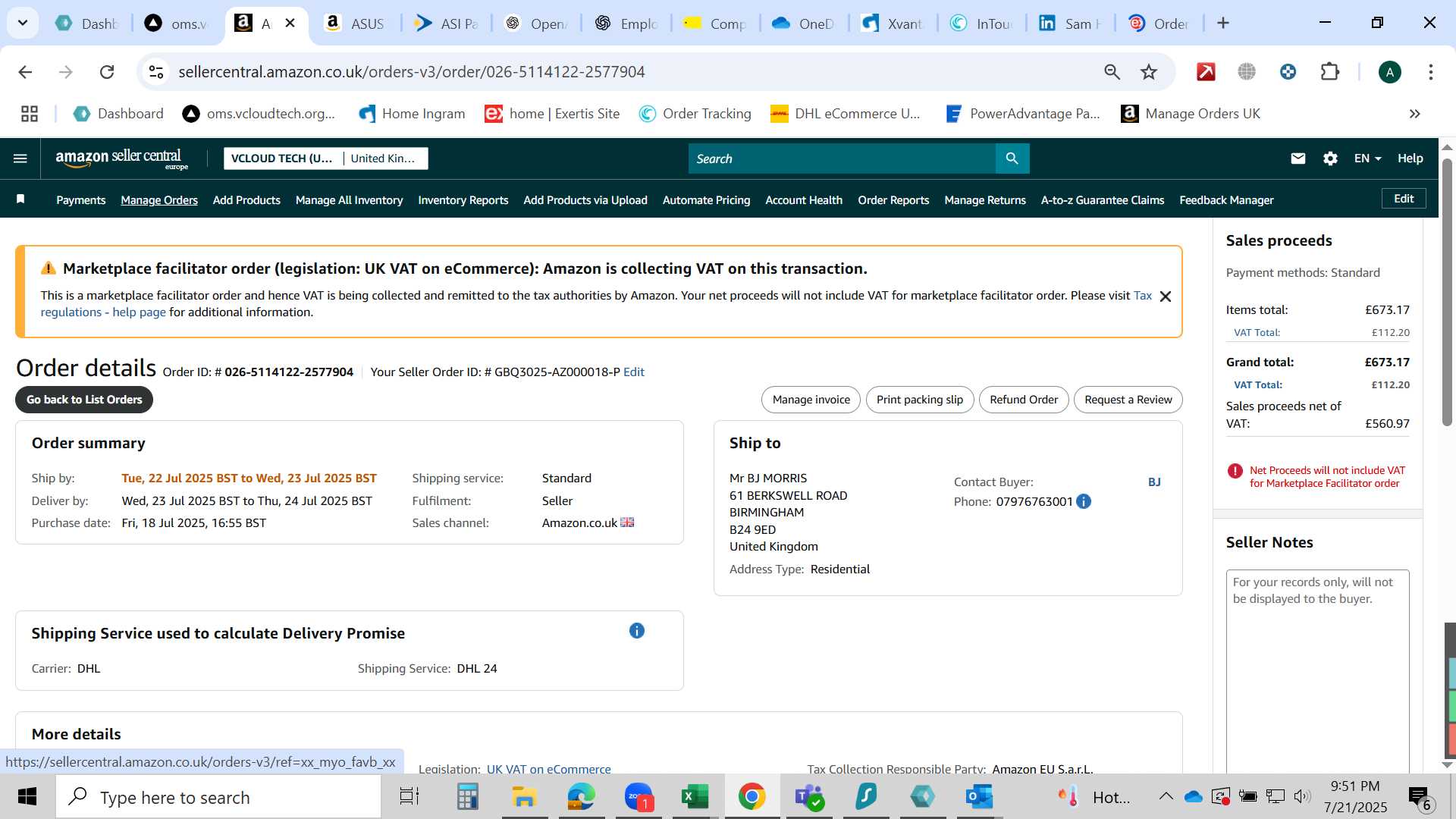Expand the hidden bookmarks chevron
Viewport: 1456px width, 819px height.
[1414, 114]
